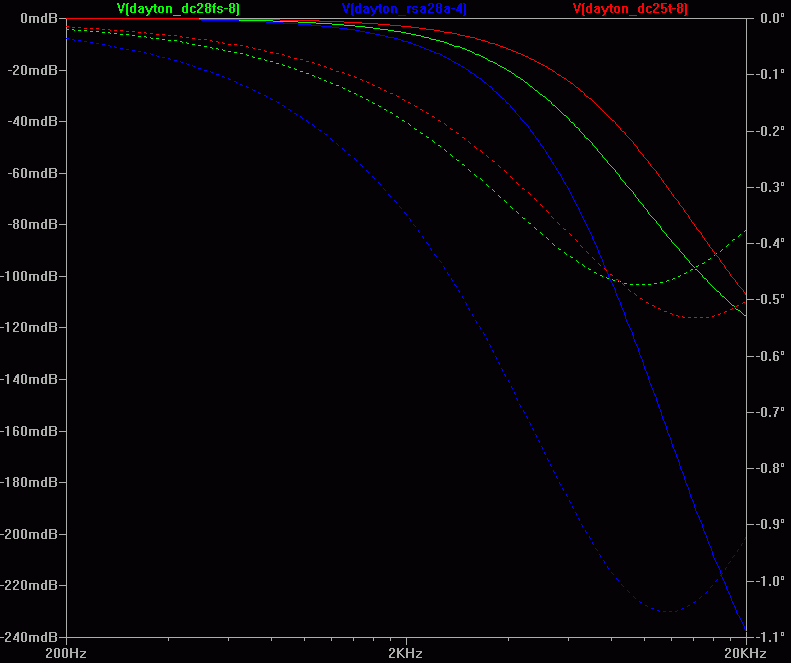Image resolution: width=791 pixels, height=663 pixels.
Task: Click the -1.1° phase axis label
Action: coord(769,637)
